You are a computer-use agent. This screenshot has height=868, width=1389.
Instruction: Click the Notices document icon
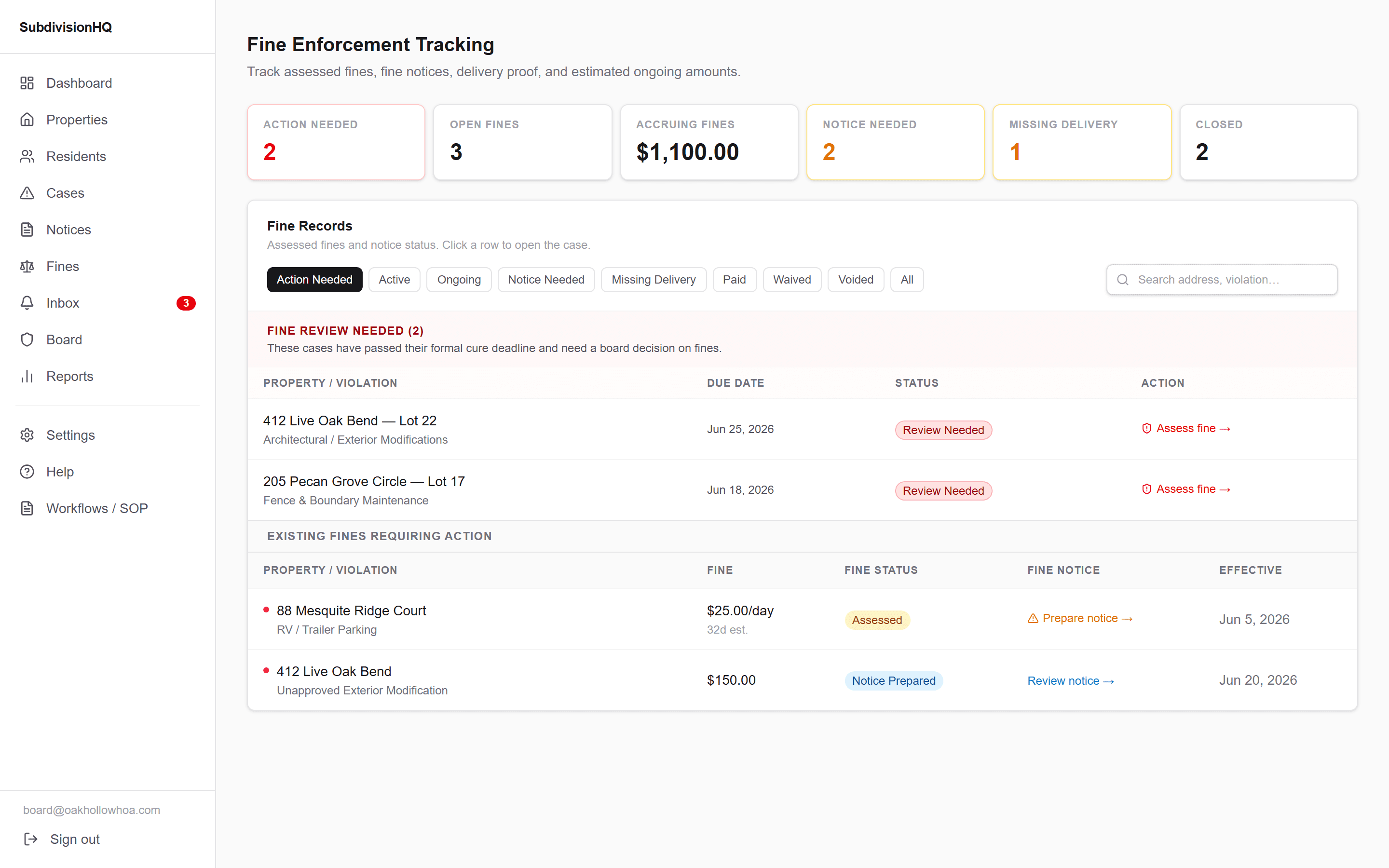(x=27, y=230)
